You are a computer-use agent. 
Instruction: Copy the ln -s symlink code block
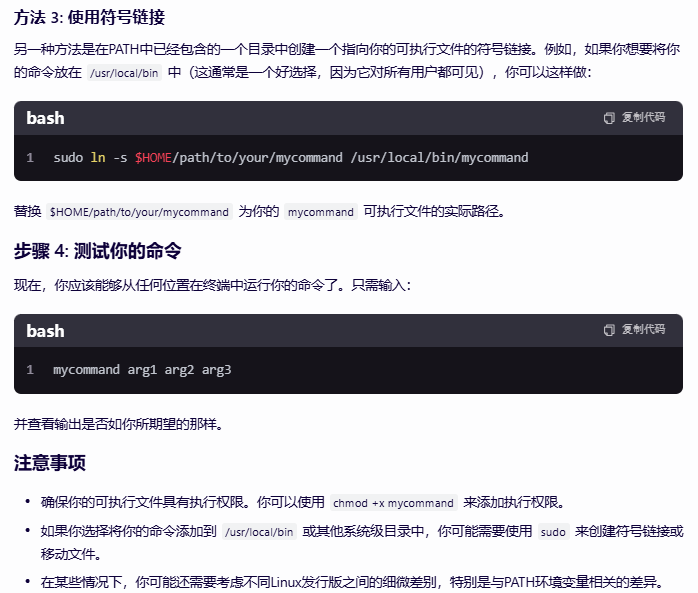tap(634, 118)
